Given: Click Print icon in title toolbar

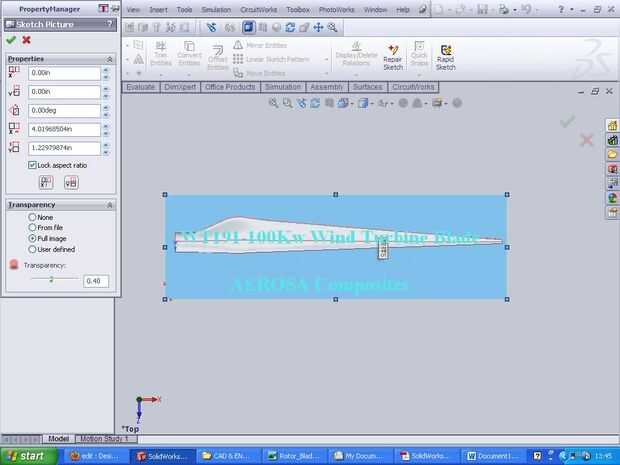Looking at the screenshot, I should [503, 9].
